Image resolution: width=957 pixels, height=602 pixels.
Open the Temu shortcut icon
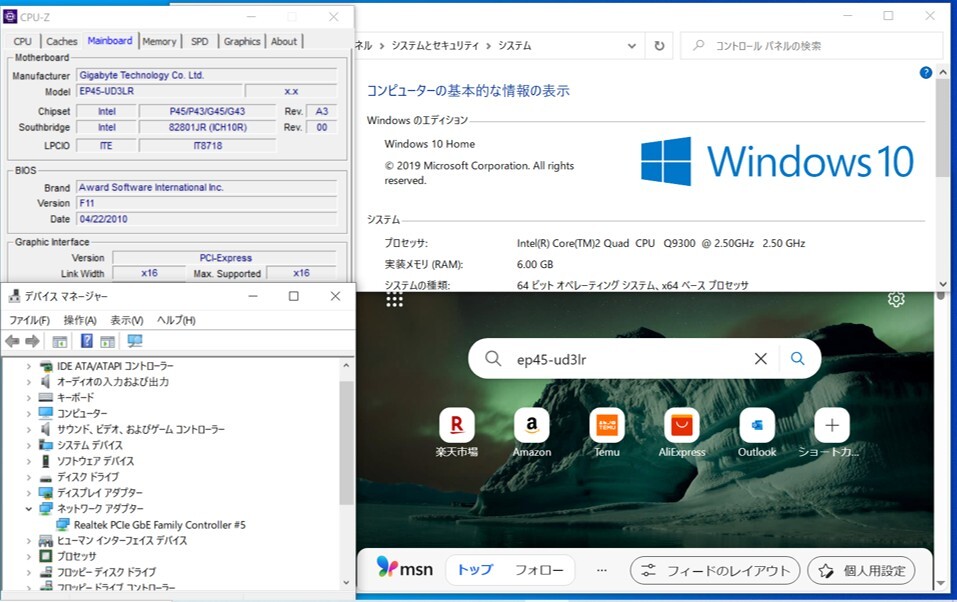[607, 425]
